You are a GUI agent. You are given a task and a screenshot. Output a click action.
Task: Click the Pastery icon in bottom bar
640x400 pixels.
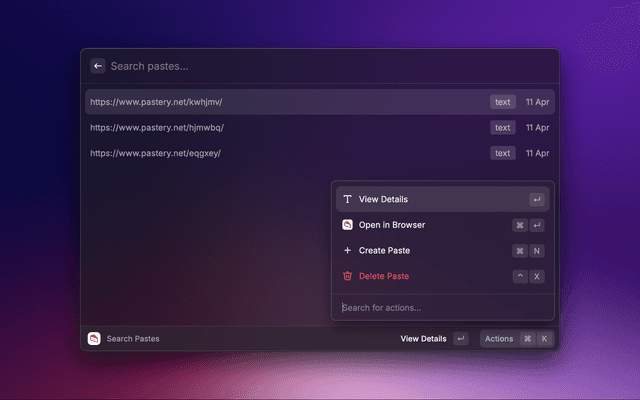point(94,339)
